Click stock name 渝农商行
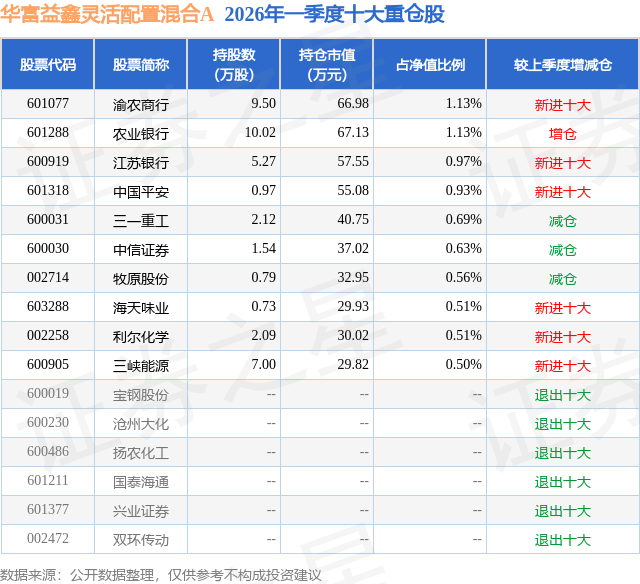Viewport: 640px width, 584px height. [x=141, y=105]
